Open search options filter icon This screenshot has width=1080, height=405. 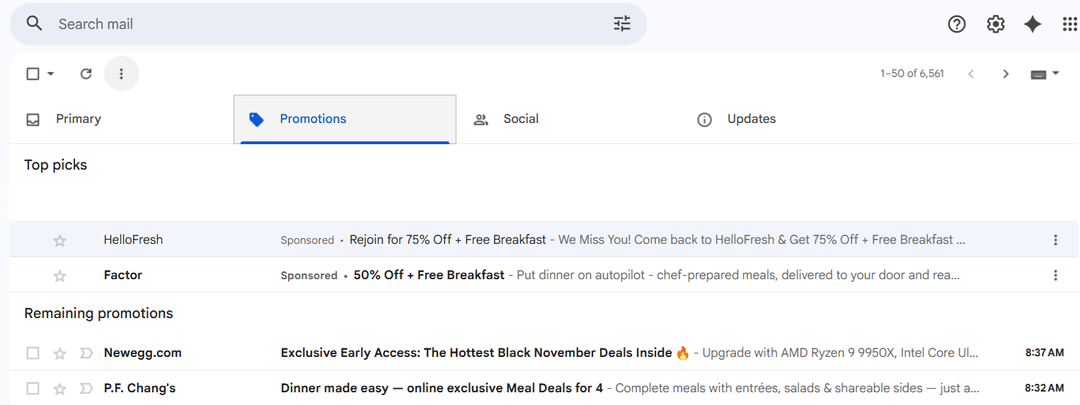[622, 24]
